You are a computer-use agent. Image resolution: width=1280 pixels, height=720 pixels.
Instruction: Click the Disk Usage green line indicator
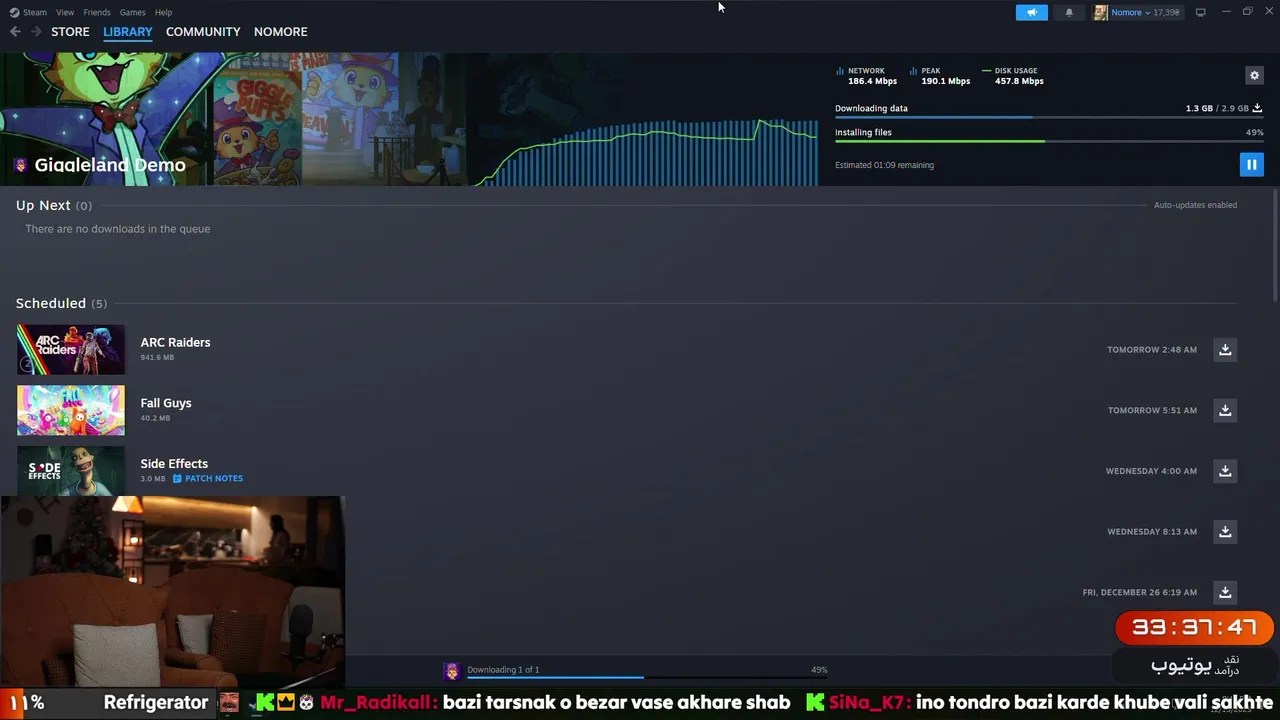tap(986, 71)
